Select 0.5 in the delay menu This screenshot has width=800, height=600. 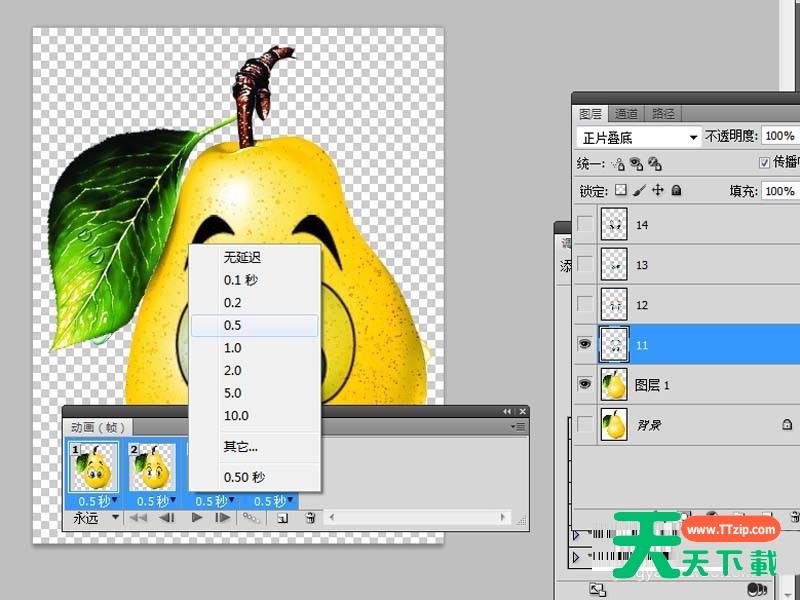pos(255,325)
